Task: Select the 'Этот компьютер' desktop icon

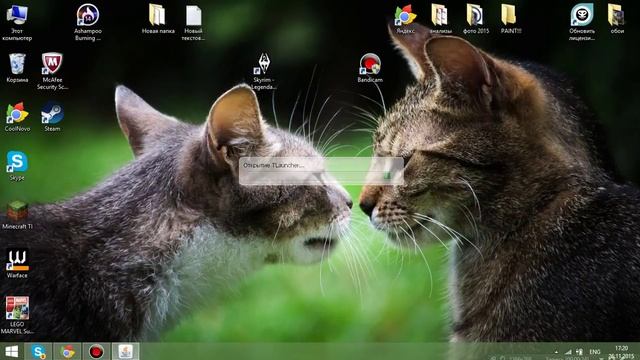Action: click(x=17, y=22)
